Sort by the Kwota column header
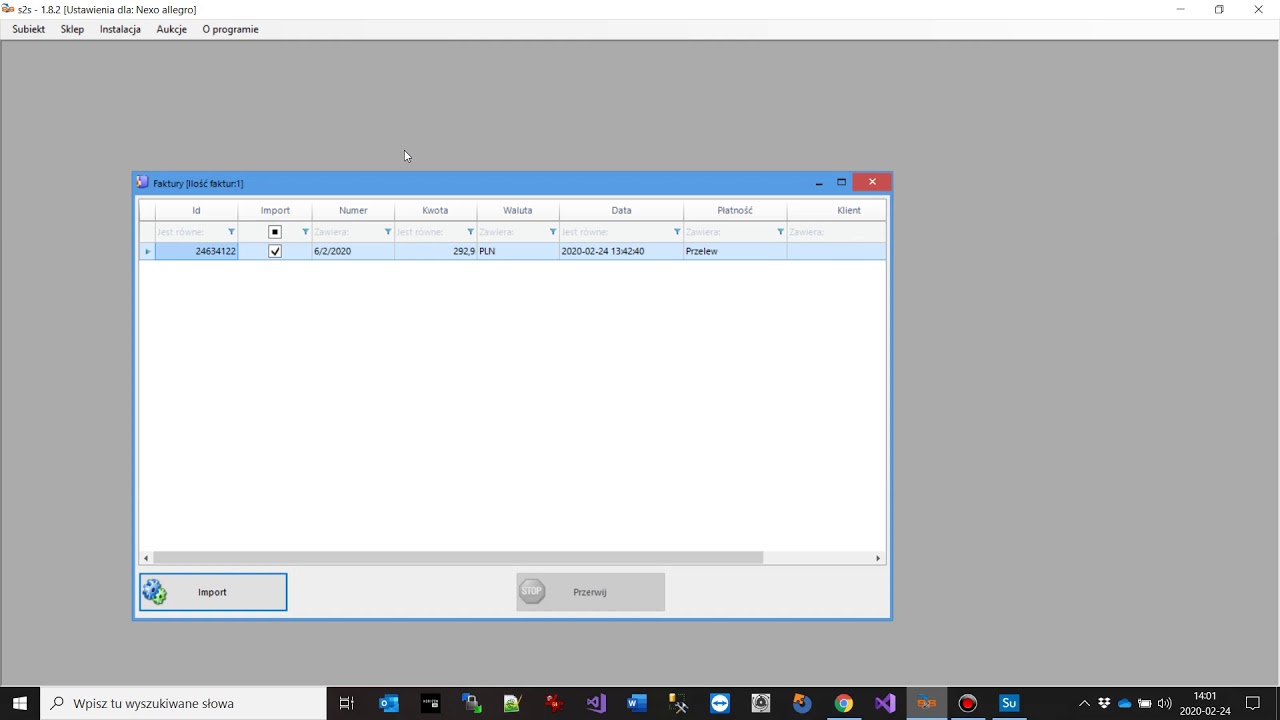 435,211
